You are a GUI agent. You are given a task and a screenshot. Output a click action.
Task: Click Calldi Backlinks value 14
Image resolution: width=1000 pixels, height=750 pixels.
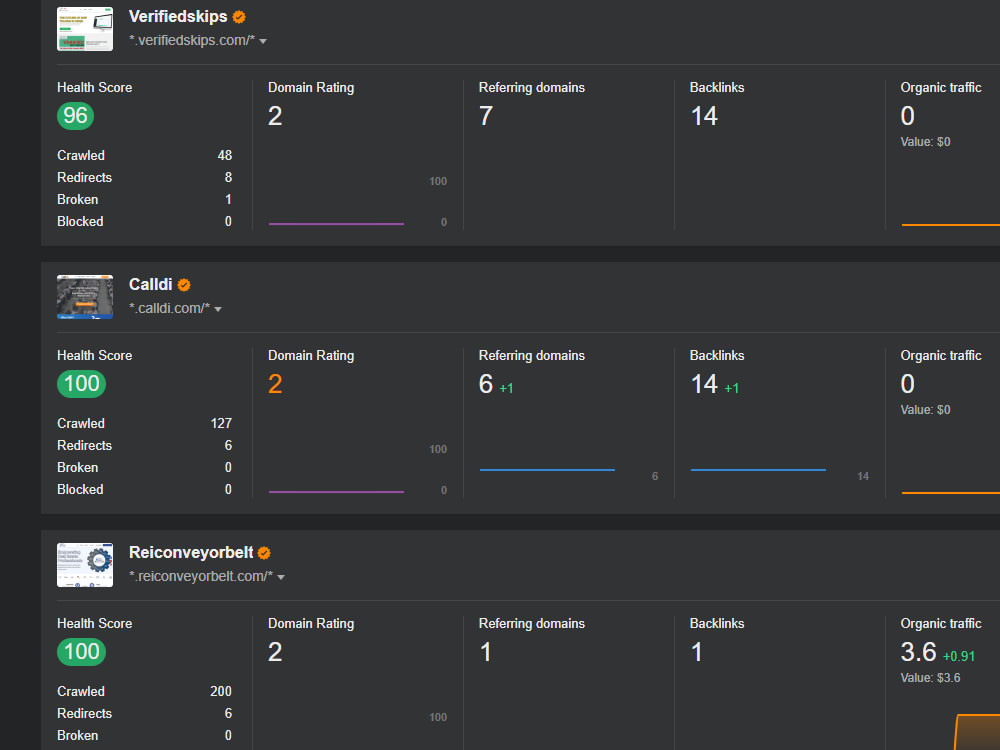click(x=704, y=384)
